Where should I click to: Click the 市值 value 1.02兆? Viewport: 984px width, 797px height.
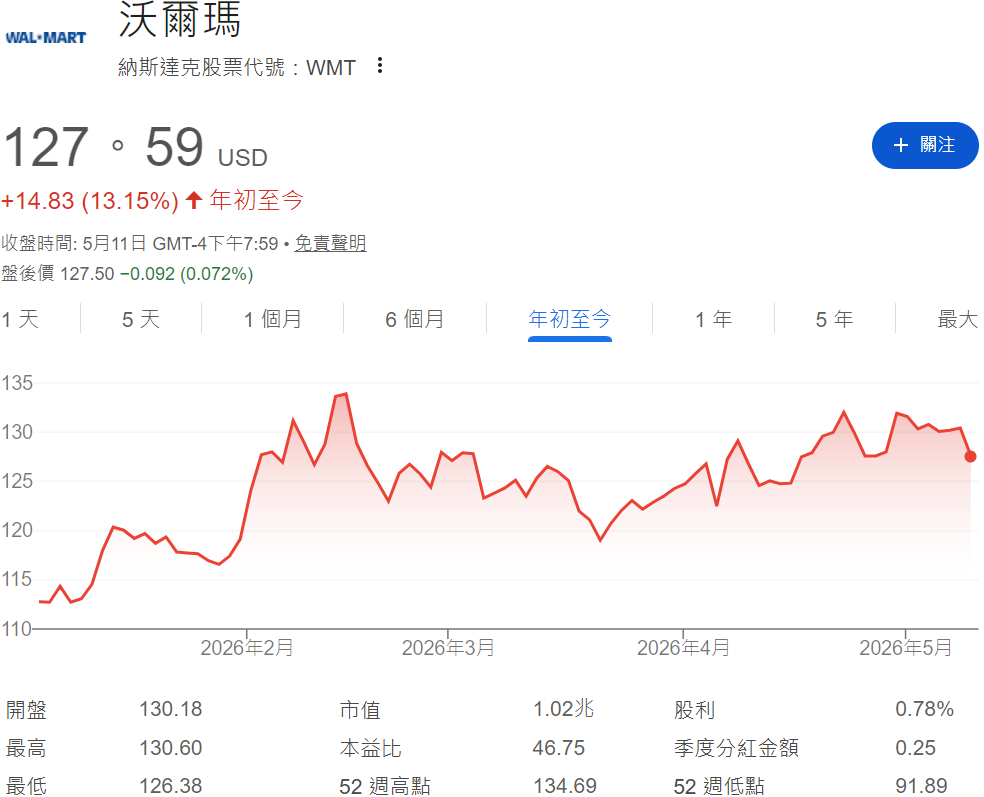pyautogui.click(x=564, y=710)
